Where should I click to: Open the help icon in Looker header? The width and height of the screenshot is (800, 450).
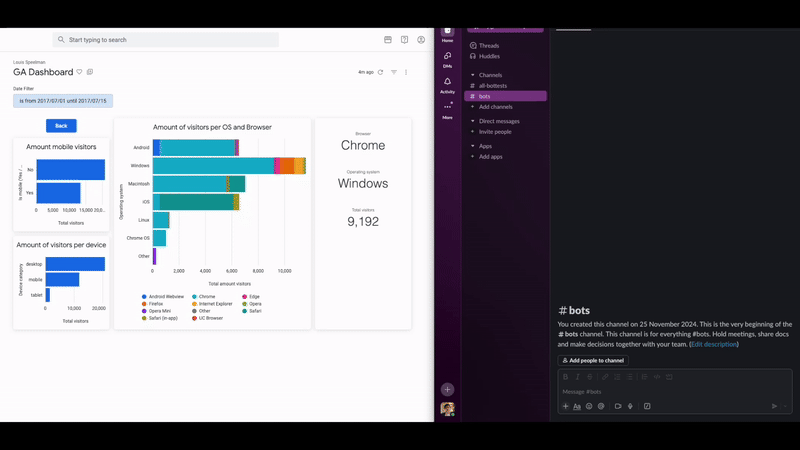coord(404,39)
